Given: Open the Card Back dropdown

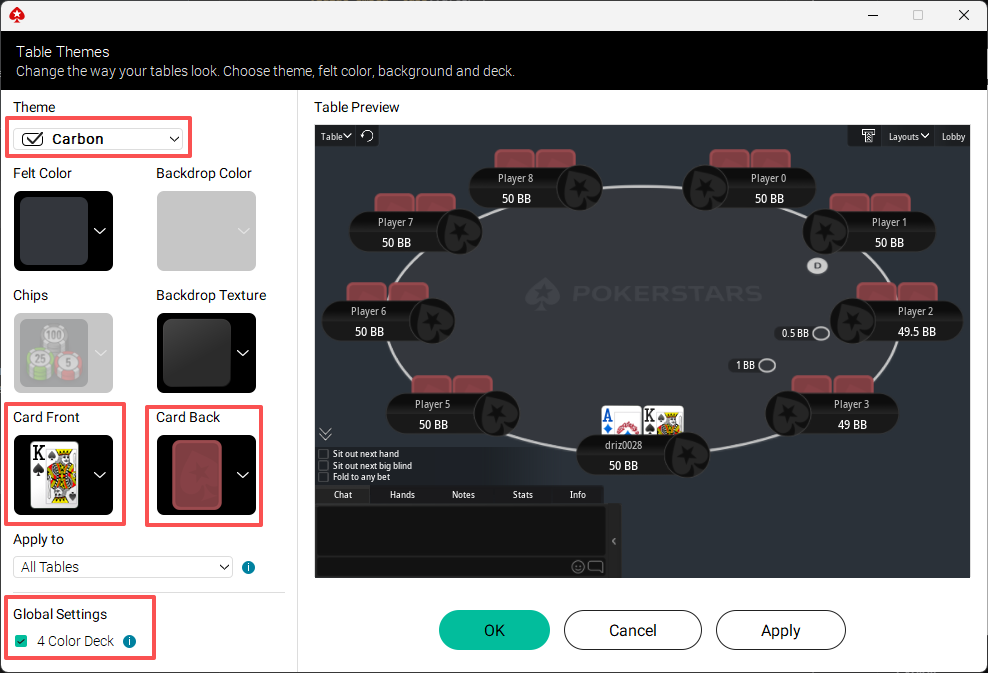Looking at the screenshot, I should click(x=243, y=475).
